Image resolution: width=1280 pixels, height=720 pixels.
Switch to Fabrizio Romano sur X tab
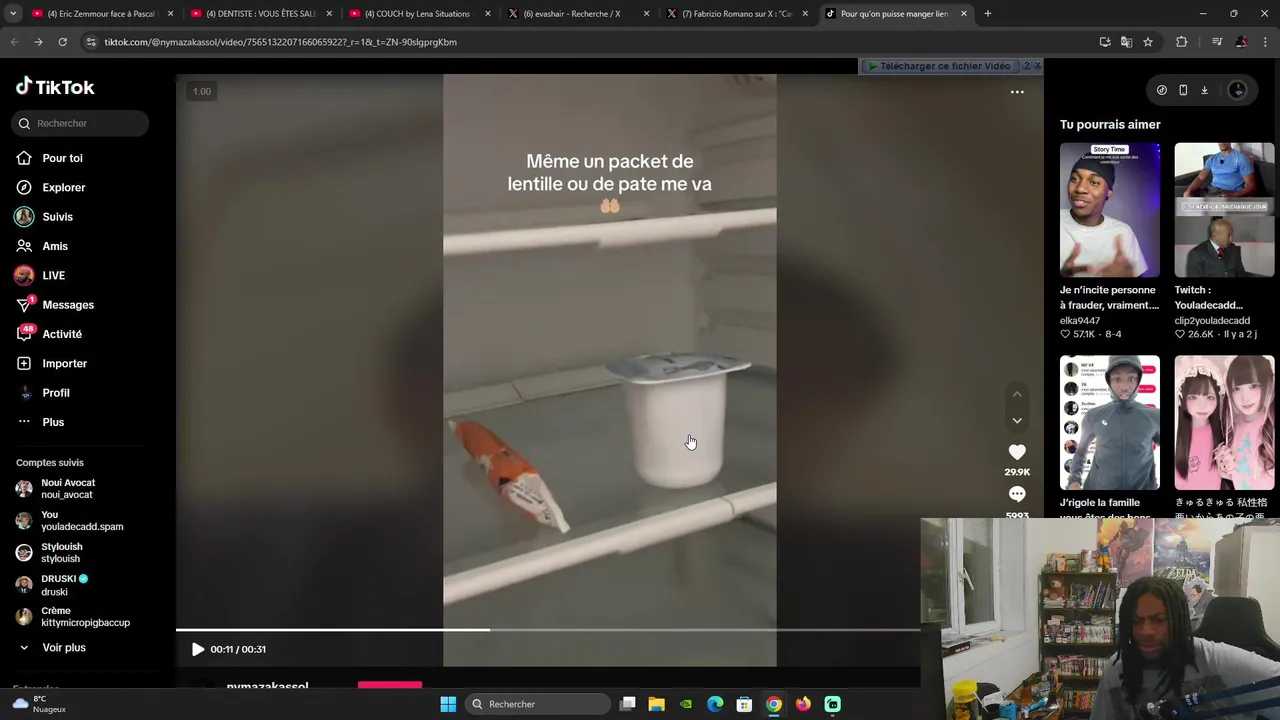[x=737, y=14]
